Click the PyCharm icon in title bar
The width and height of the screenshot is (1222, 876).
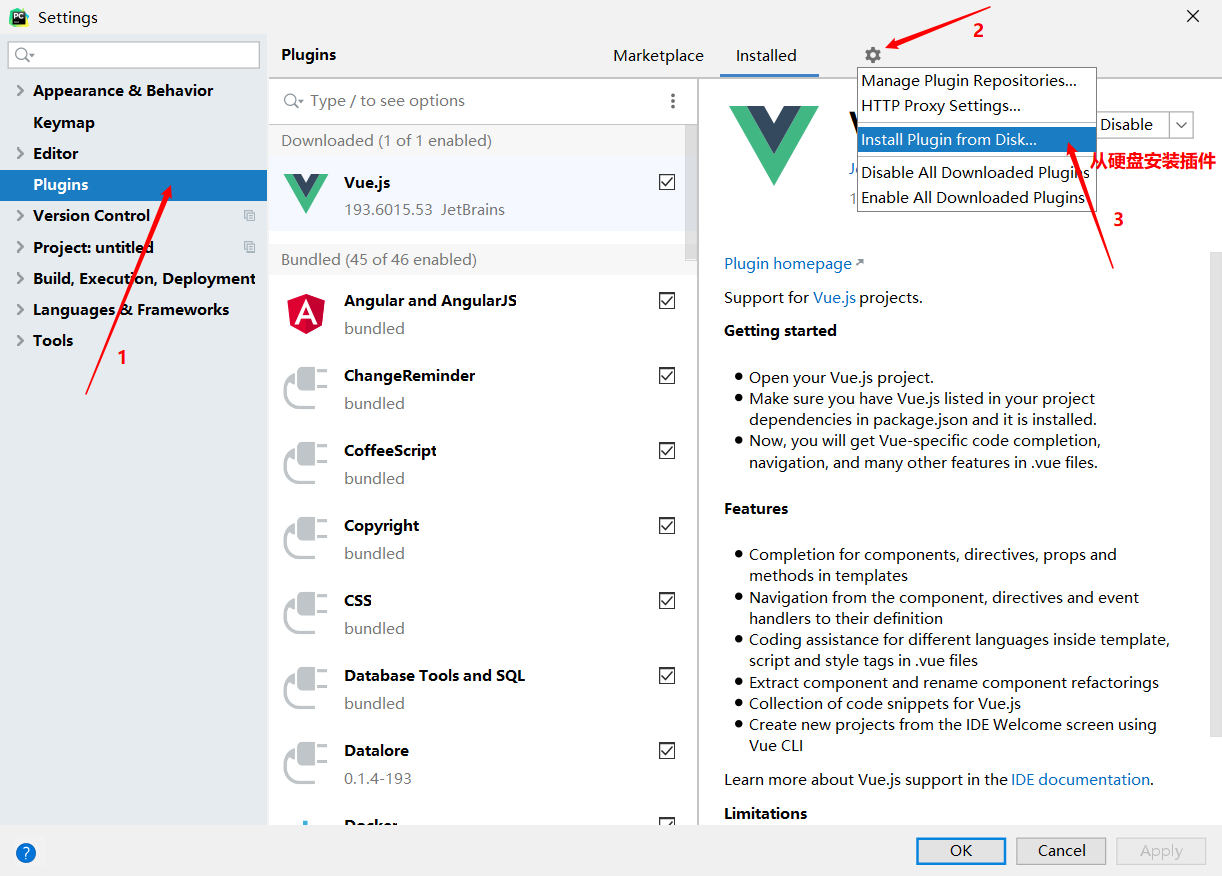click(18, 17)
